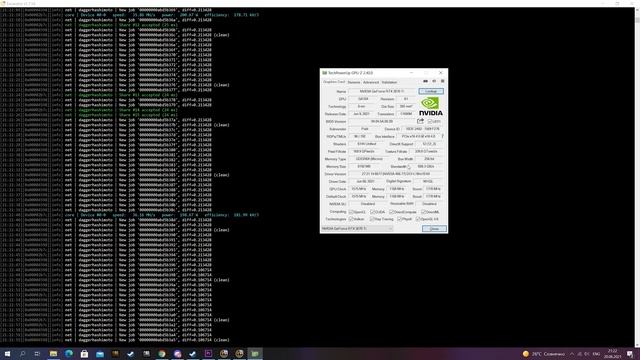Open Microsoft Edge from the taskbar
The image size is (640, 360).
tap(69, 353)
